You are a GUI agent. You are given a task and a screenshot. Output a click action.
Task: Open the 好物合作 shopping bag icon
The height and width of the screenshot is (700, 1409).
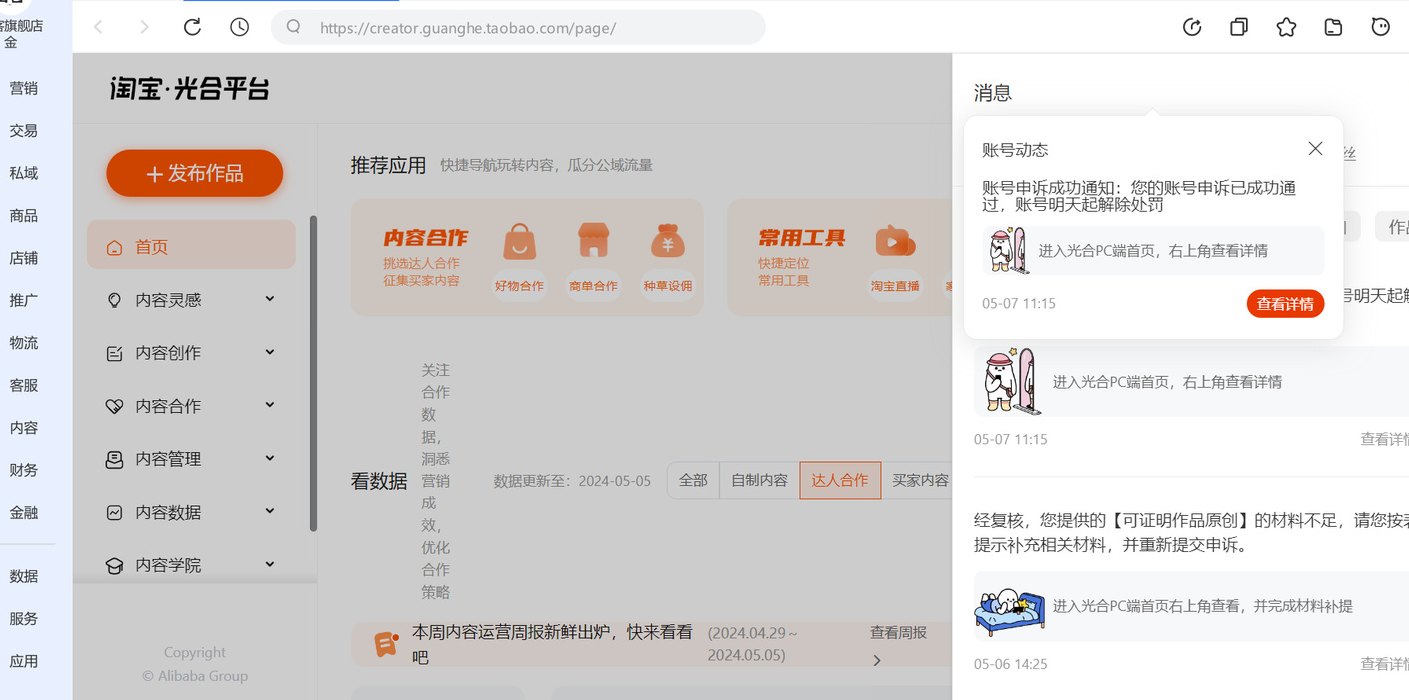[519, 241]
